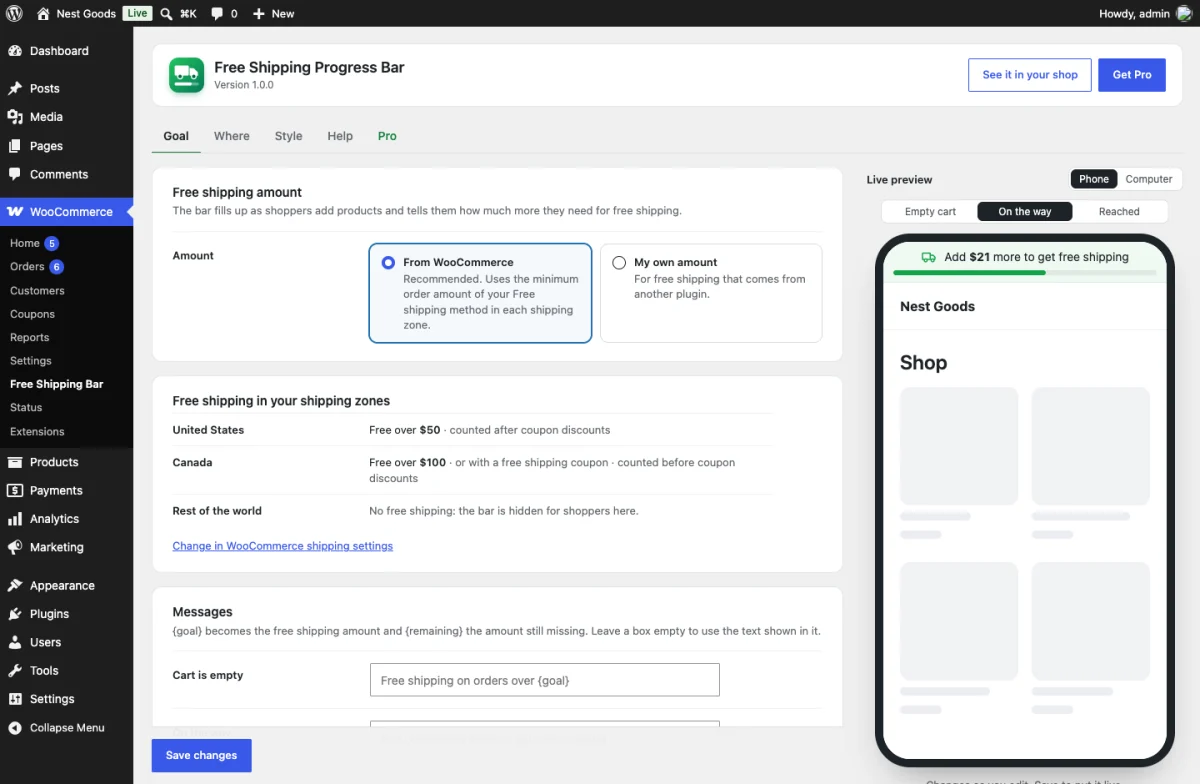Show On the way preview state

[1025, 211]
